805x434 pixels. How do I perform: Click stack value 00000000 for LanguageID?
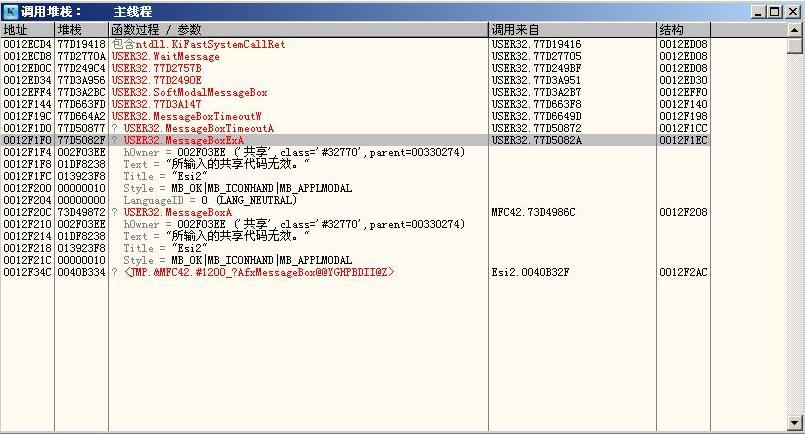(81, 200)
